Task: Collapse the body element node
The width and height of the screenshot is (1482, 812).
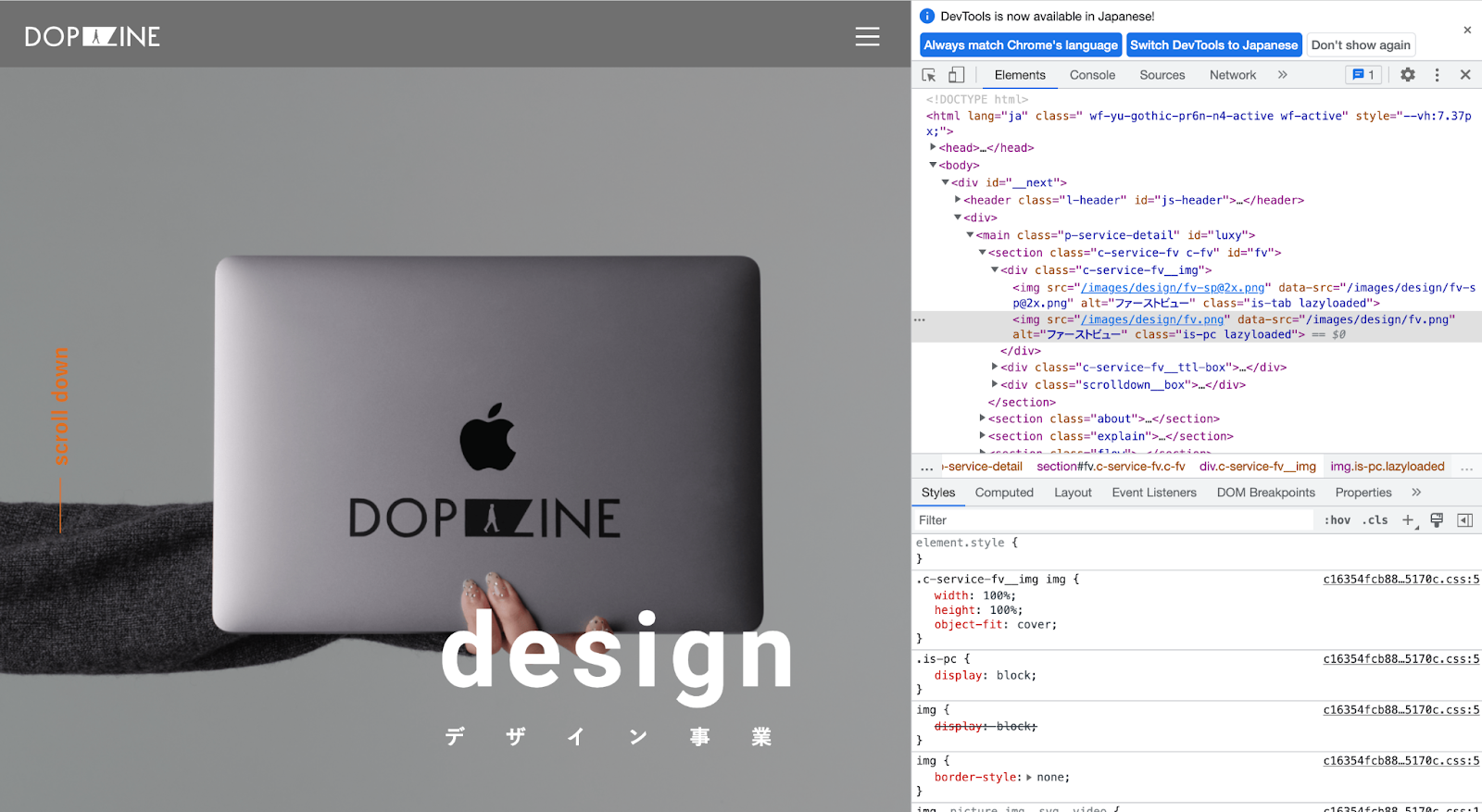Action: click(933, 165)
